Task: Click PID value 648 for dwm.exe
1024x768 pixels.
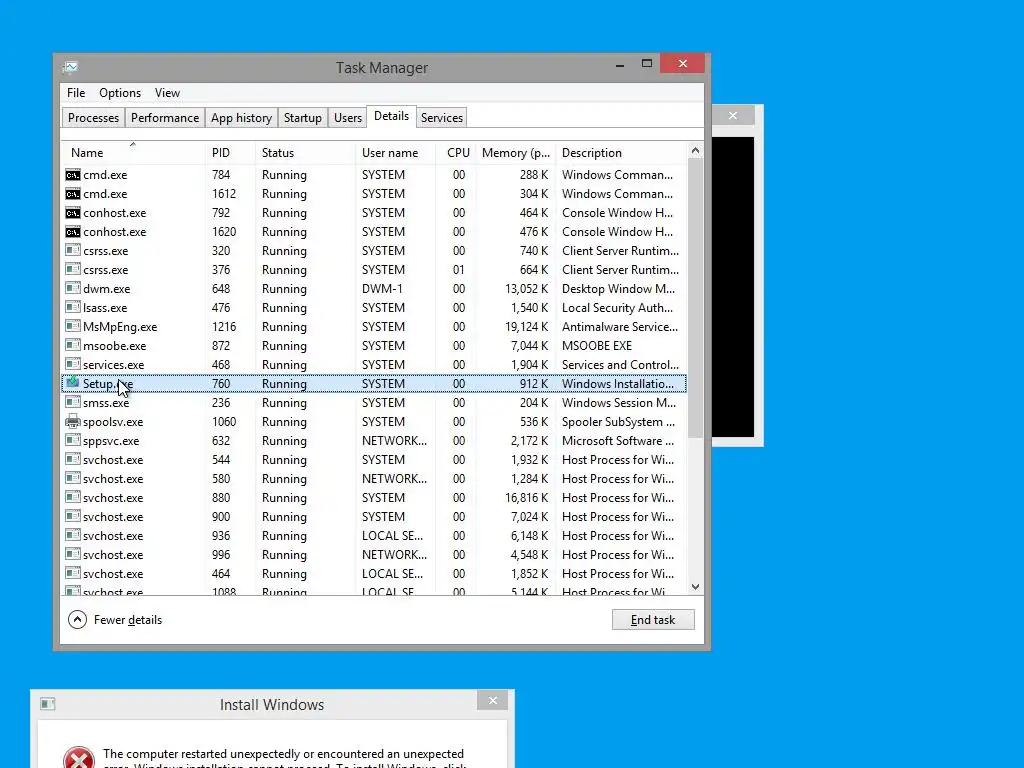Action: click(221, 289)
